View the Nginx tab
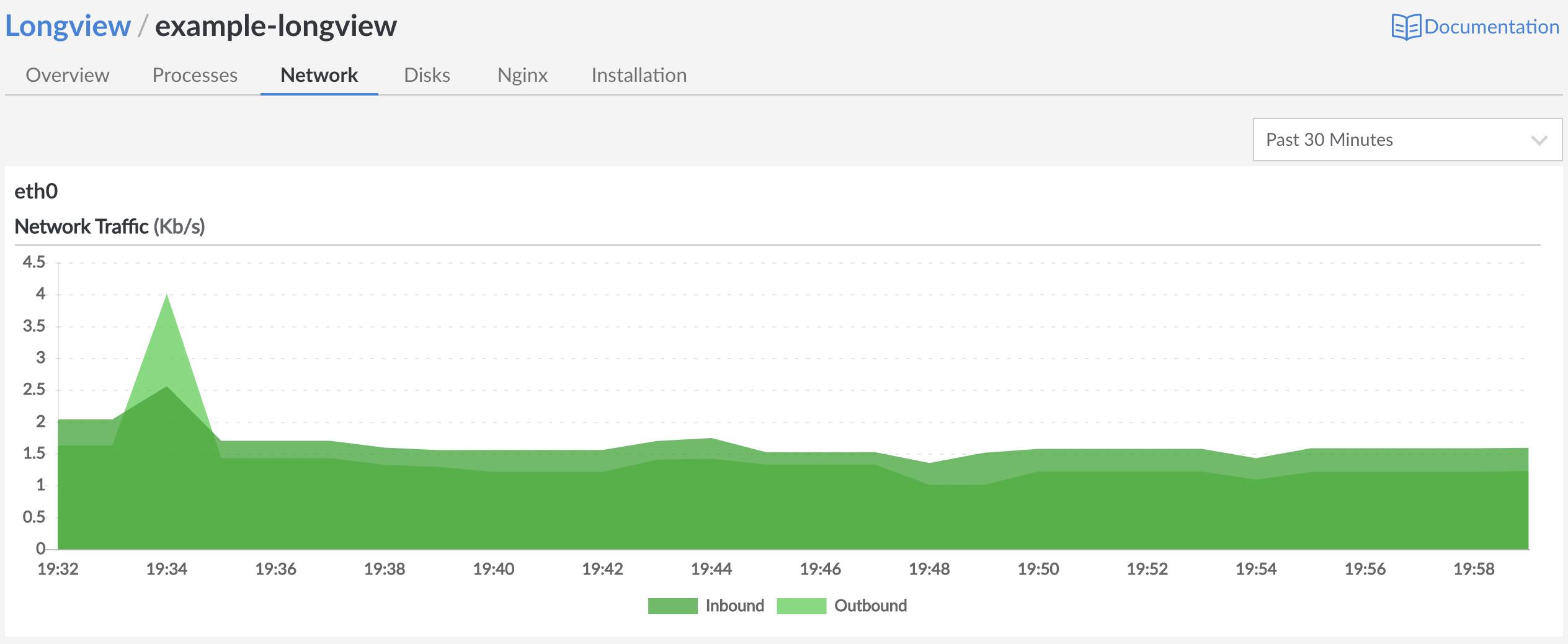Viewport: 1568px width, 644px height. 523,75
